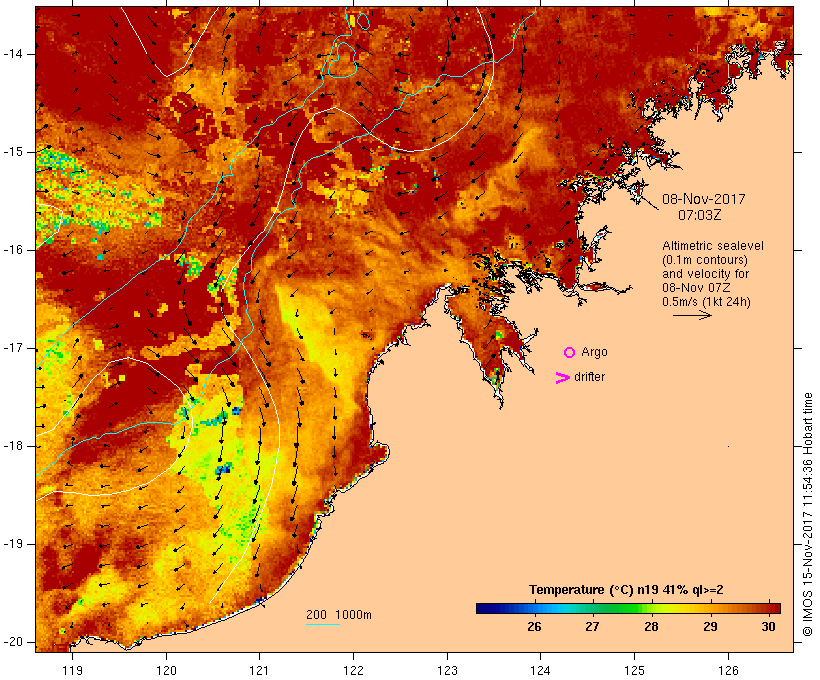
Task: Click the 28 label on temperature scale
Action: (x=651, y=626)
